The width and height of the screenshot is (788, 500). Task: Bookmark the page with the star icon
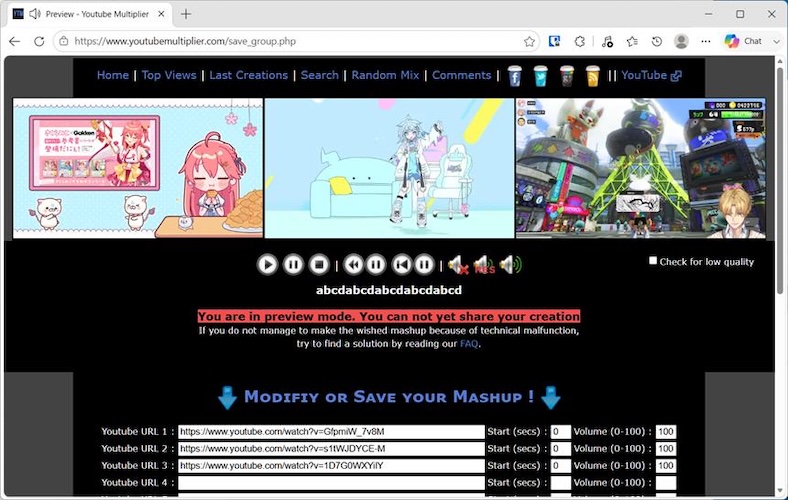click(529, 41)
